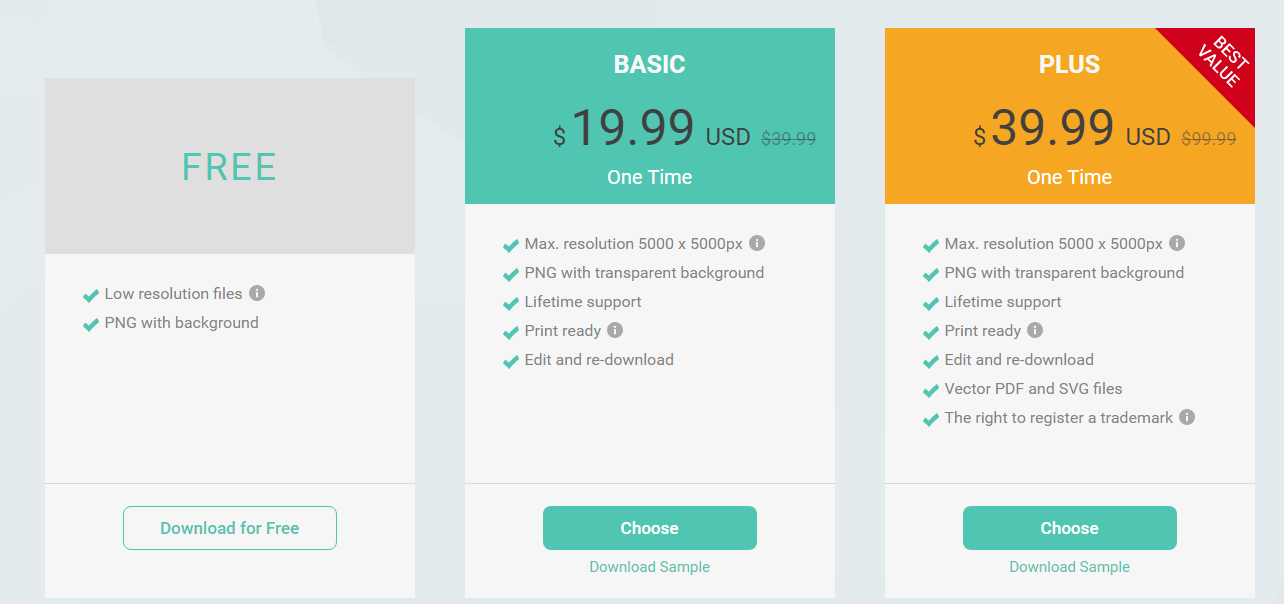Viewport: 1284px width, 604px height.
Task: Click info icon beside PLUS Print ready
Action: (1035, 330)
